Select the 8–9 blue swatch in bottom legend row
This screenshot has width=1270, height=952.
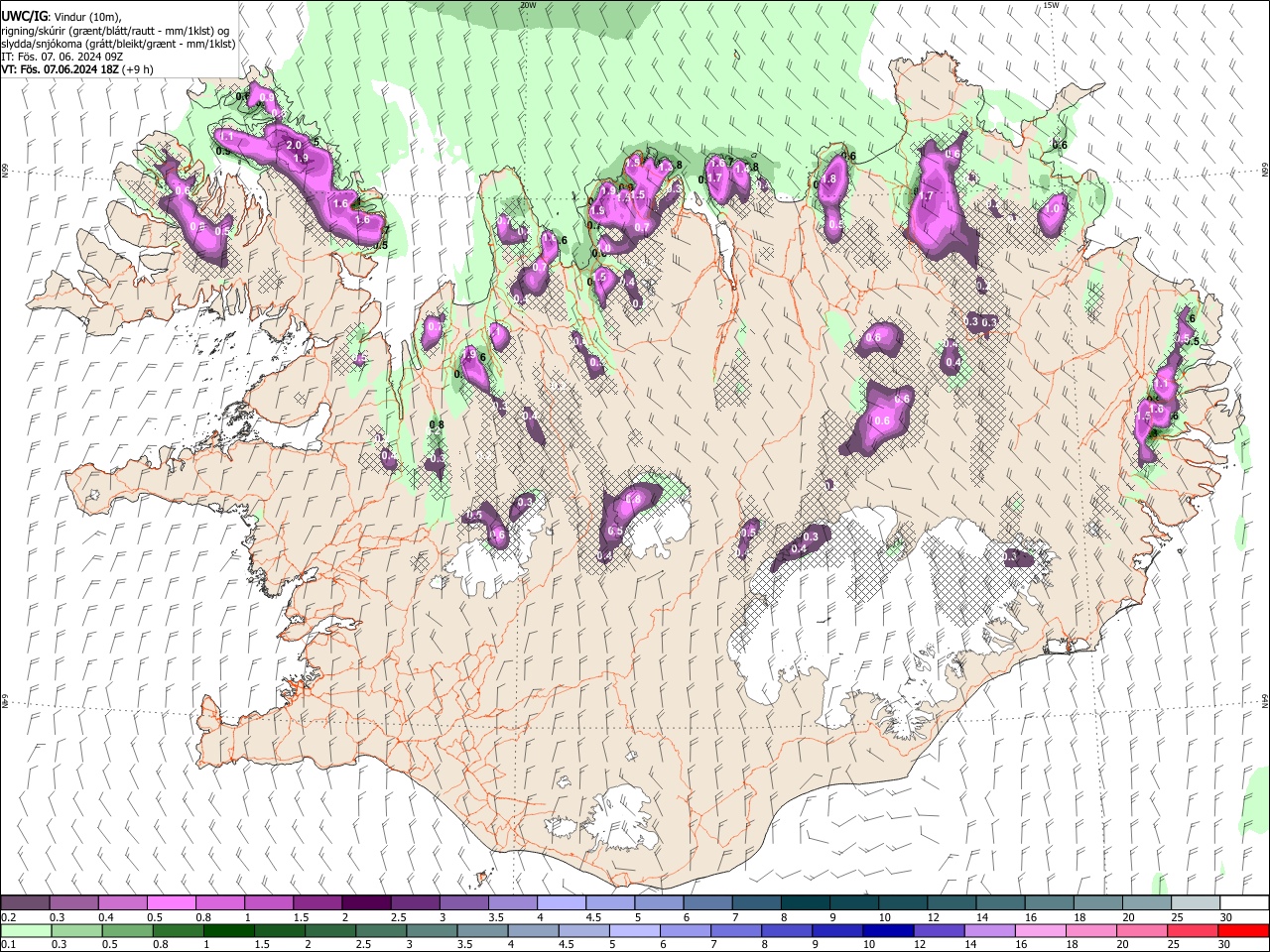tap(785, 931)
